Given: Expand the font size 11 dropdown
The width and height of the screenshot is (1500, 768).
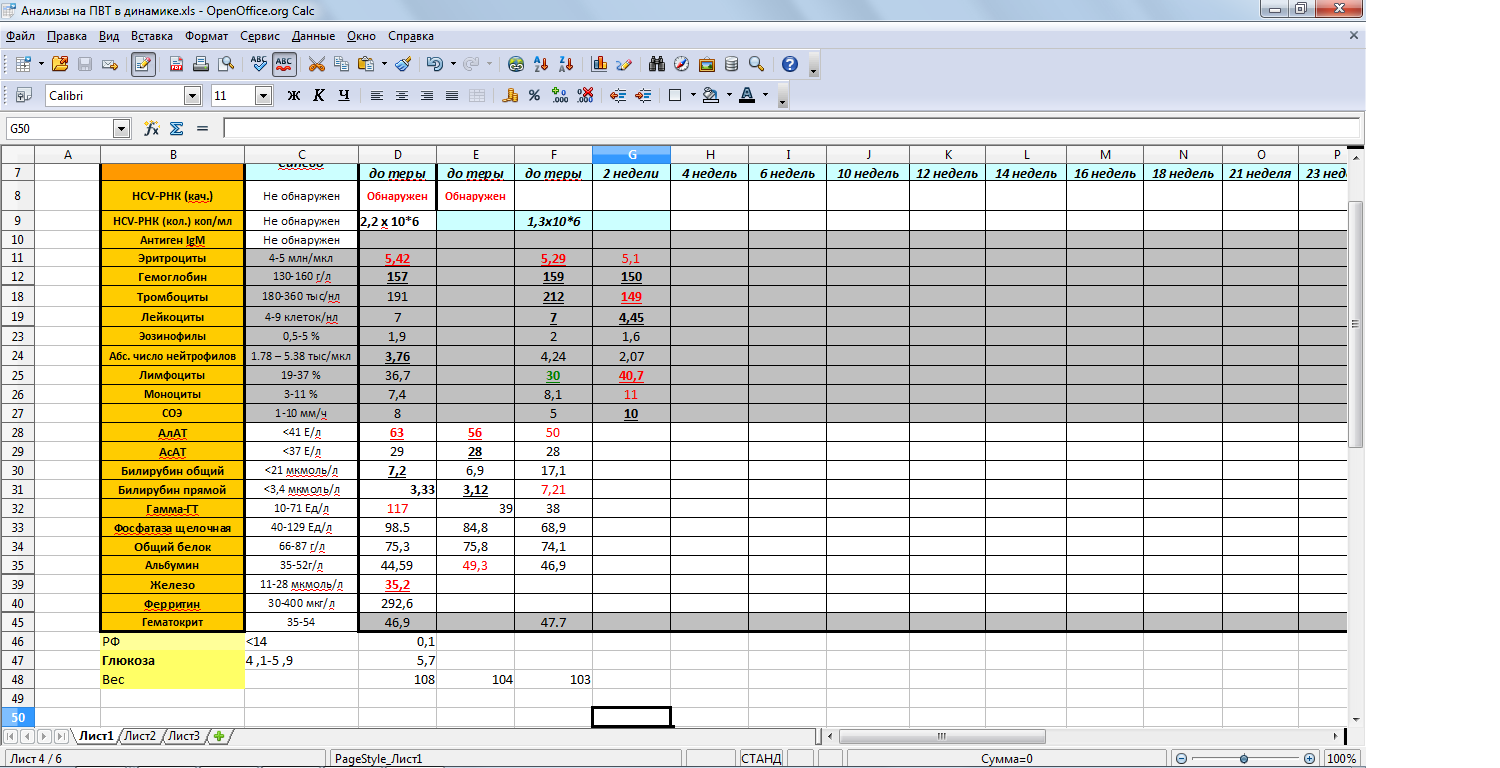Looking at the screenshot, I should click(264, 95).
